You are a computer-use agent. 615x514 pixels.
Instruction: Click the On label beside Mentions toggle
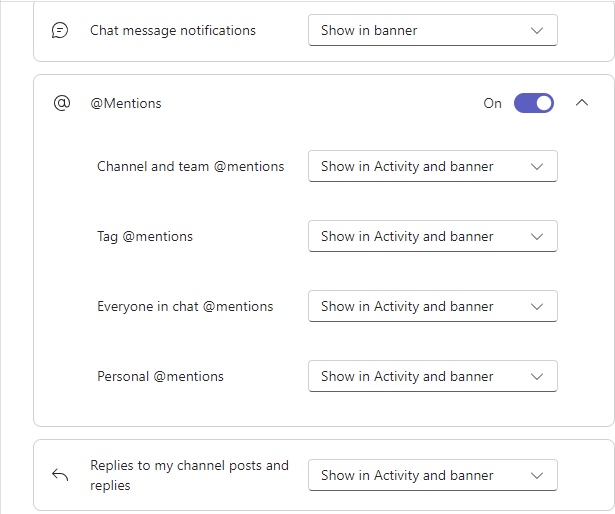pos(492,103)
